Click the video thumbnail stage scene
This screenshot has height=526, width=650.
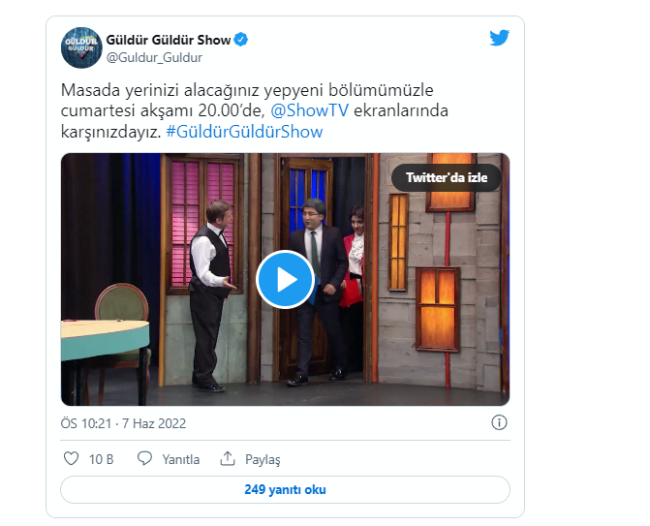tap(285, 279)
